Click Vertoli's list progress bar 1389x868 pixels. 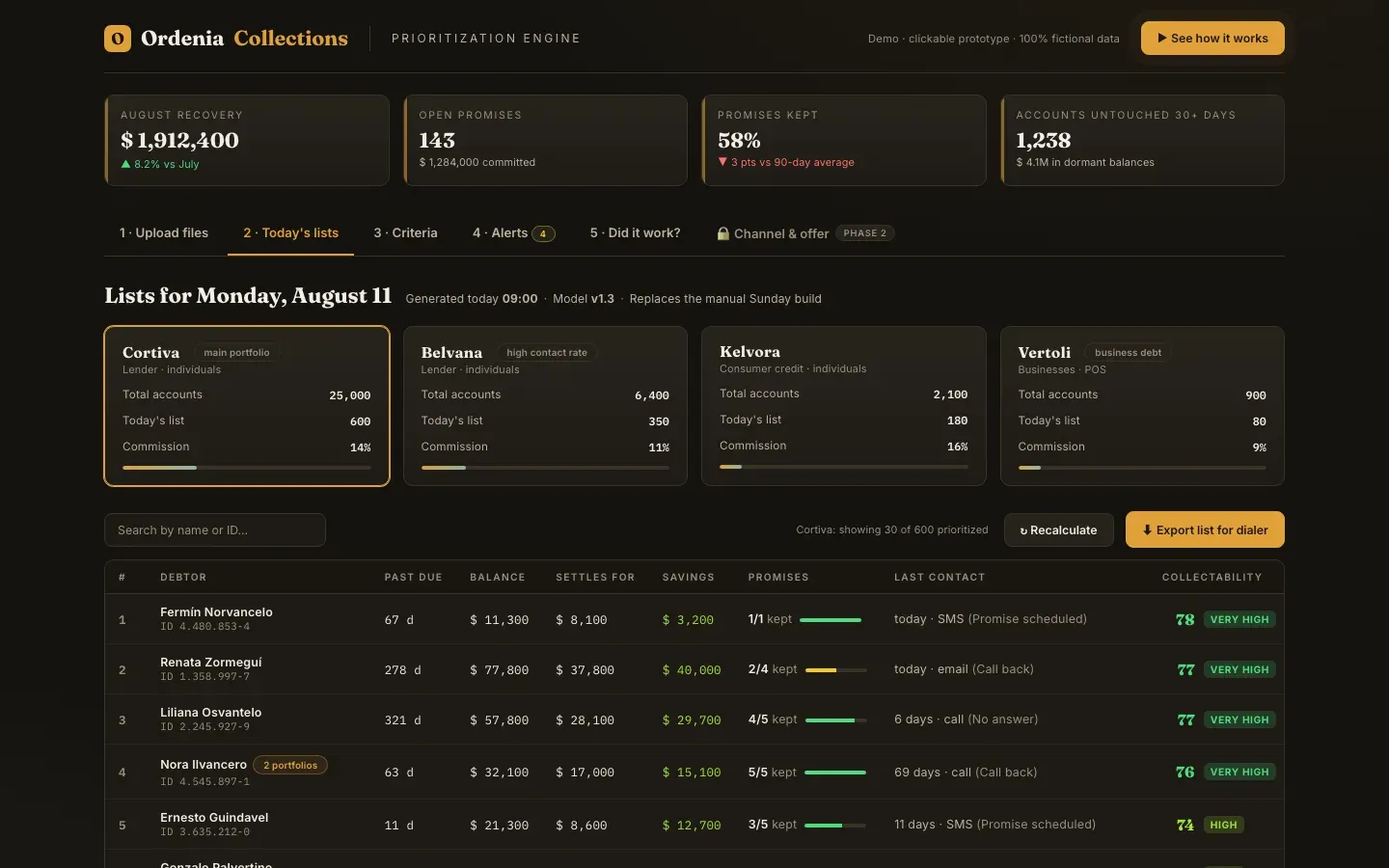pos(1142,468)
